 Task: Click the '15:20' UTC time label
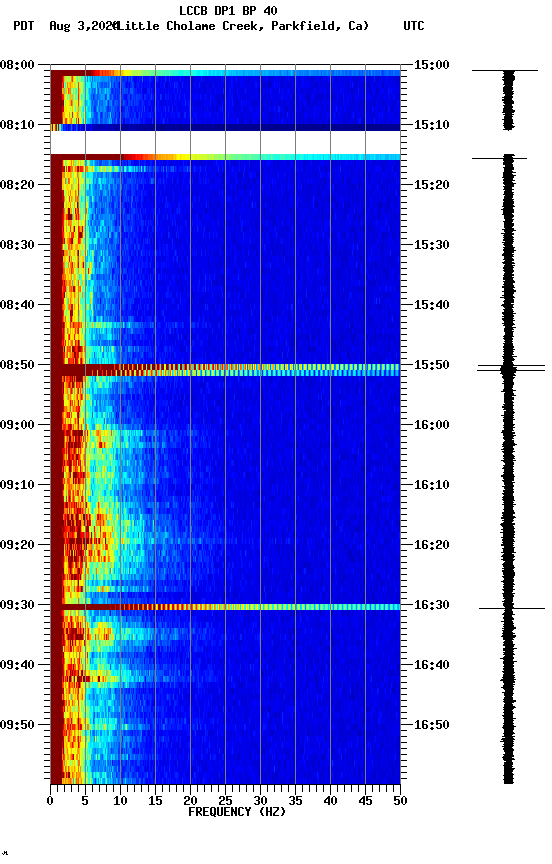[432, 185]
